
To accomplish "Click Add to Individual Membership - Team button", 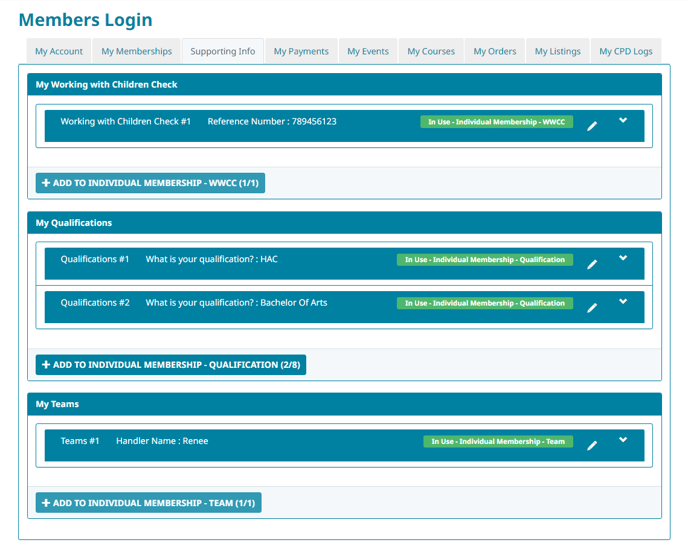I will click(x=148, y=503).
